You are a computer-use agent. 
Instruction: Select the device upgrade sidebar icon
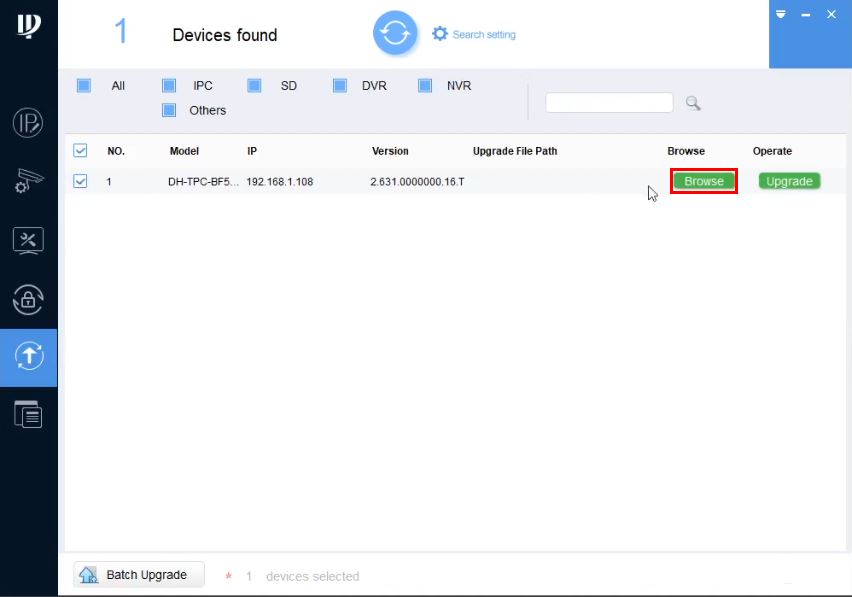pos(29,357)
